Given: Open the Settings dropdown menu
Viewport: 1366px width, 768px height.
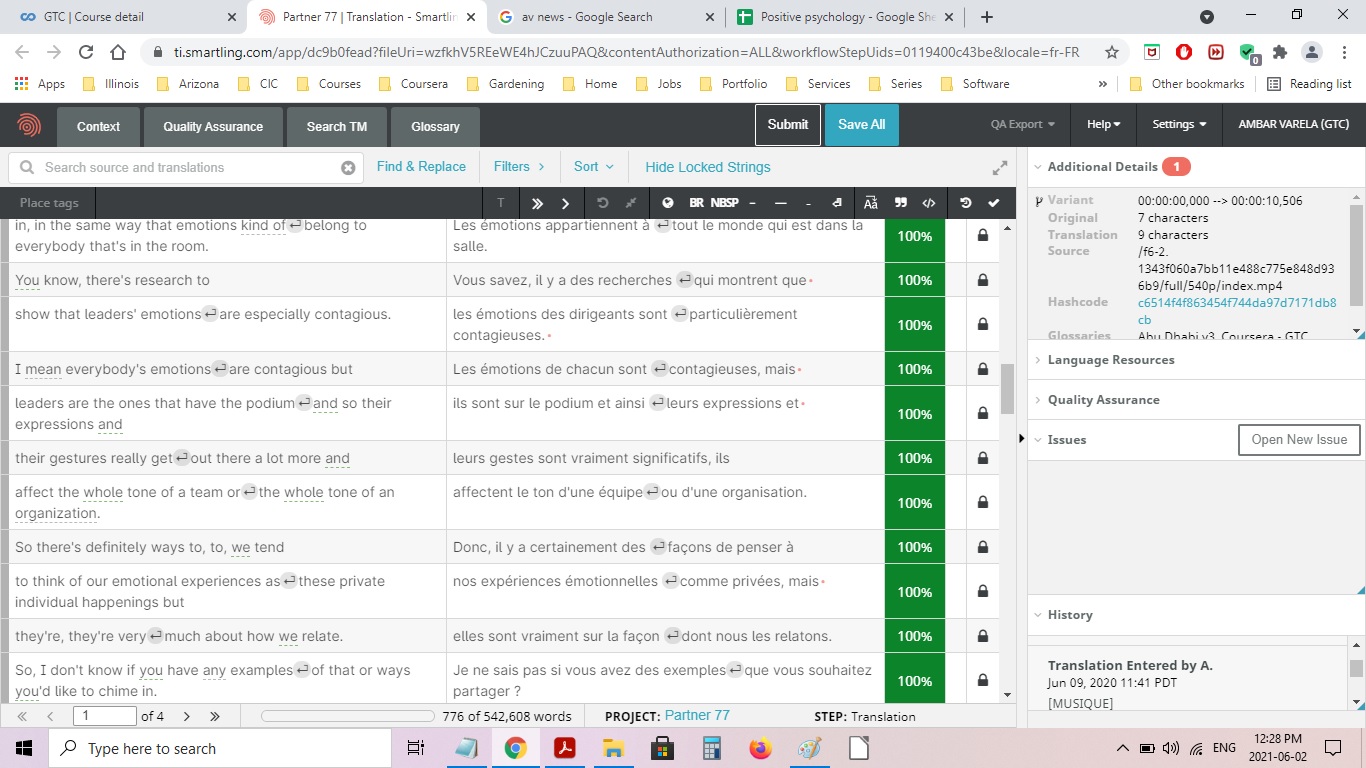Looking at the screenshot, I should pos(1179,125).
